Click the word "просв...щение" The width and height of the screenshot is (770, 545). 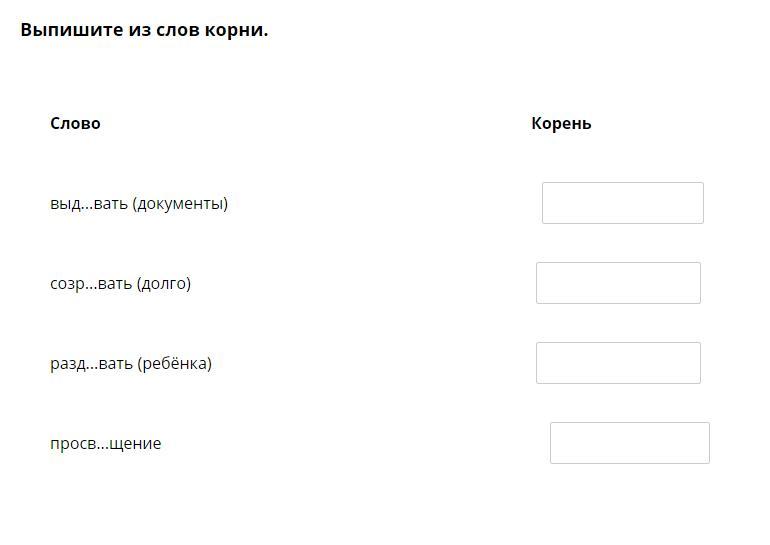pos(105,444)
